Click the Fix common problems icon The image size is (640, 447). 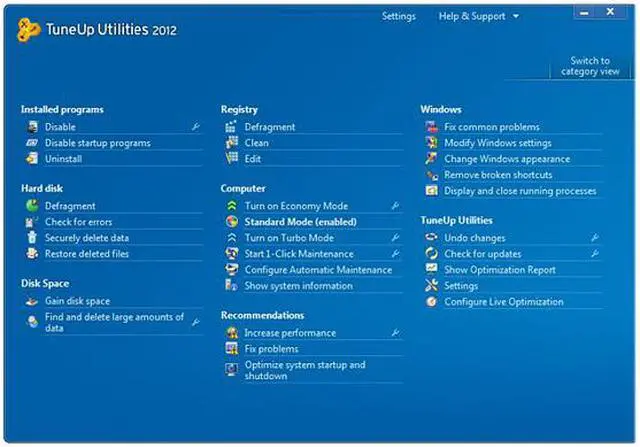tap(431, 127)
